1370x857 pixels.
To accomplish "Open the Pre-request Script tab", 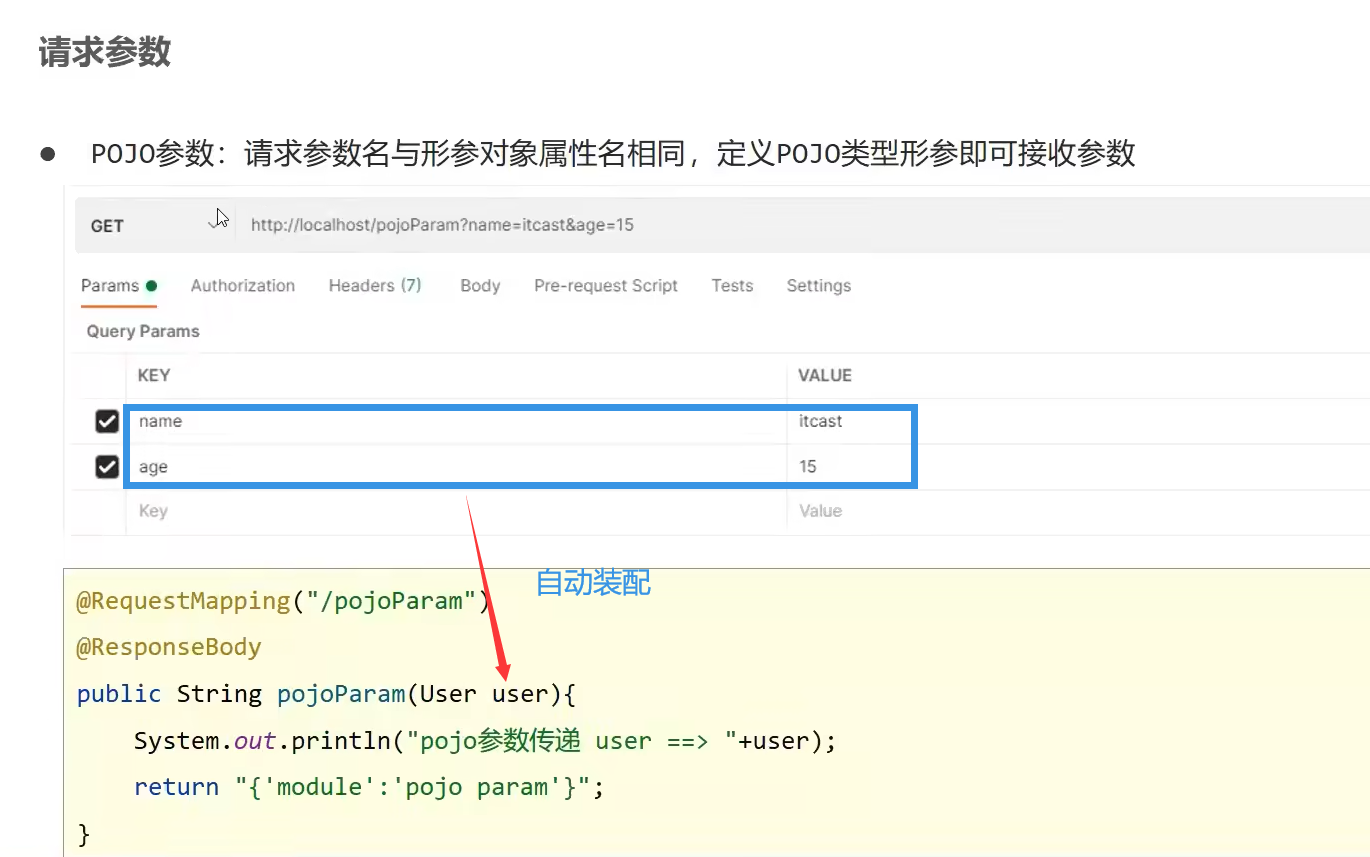I will 606,286.
